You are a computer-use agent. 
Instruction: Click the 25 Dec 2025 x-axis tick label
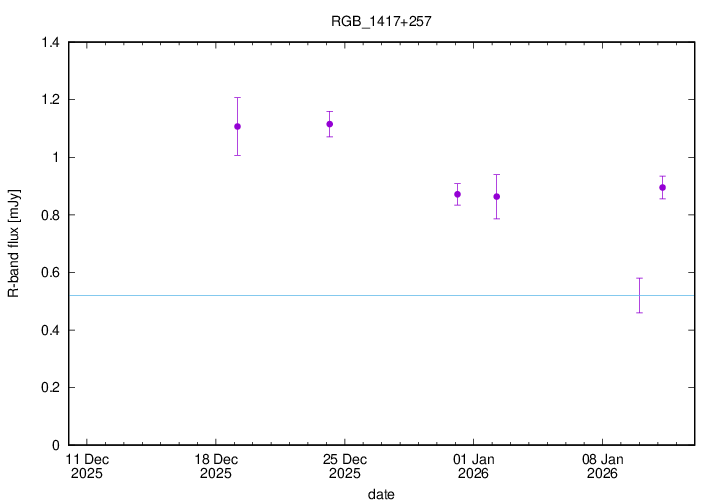344,465
